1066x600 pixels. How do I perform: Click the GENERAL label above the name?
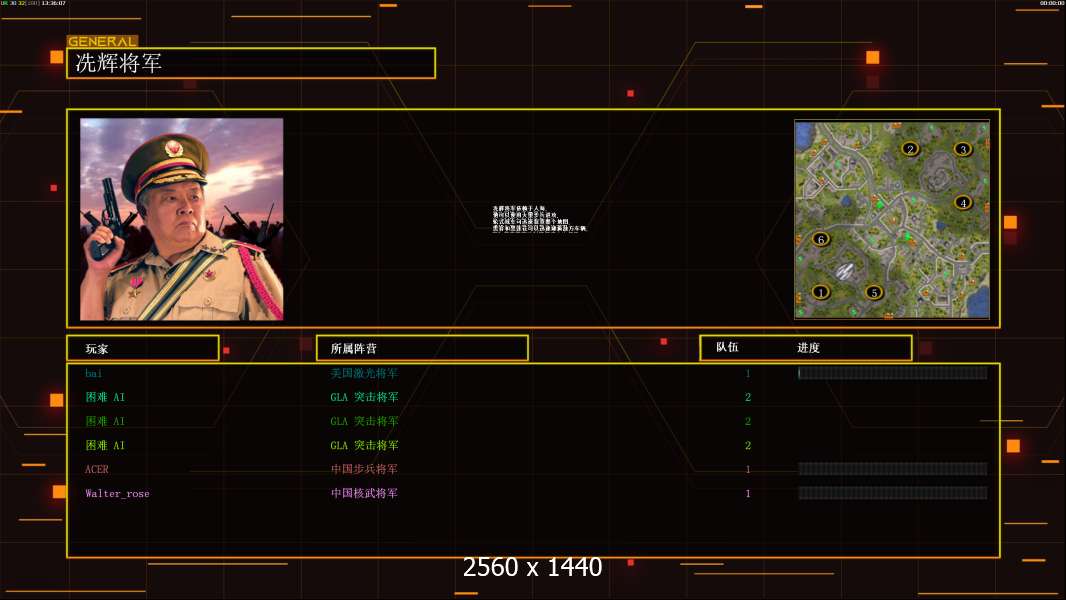[x=102, y=41]
